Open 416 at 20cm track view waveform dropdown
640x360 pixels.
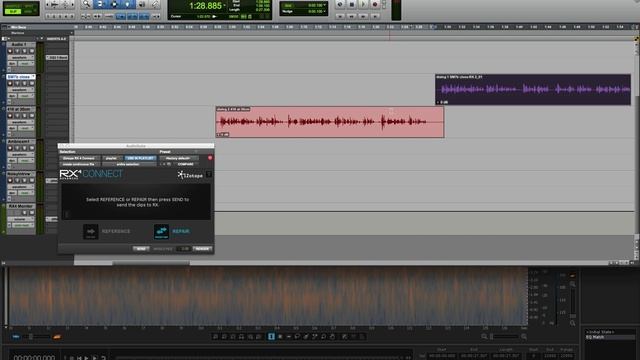point(20,122)
